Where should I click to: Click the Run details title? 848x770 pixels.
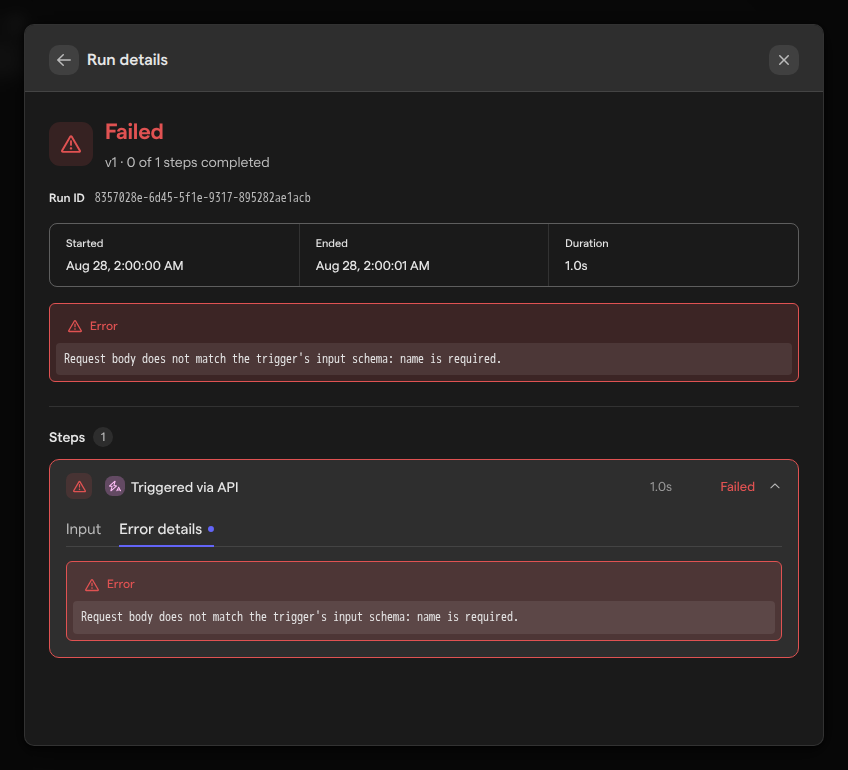[128, 60]
